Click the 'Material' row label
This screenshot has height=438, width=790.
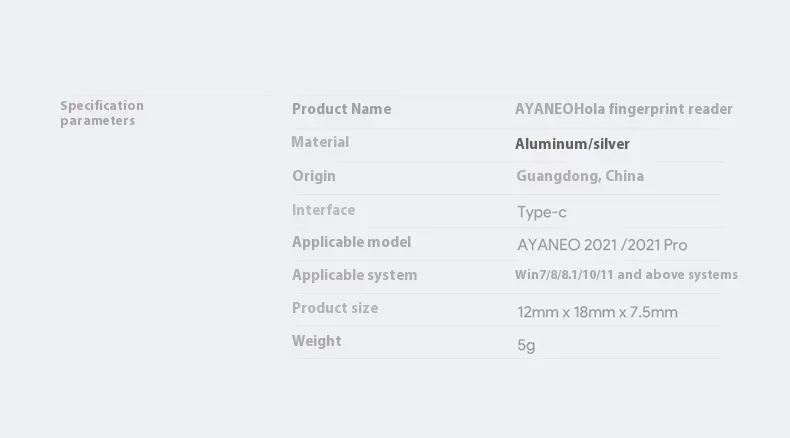(320, 142)
